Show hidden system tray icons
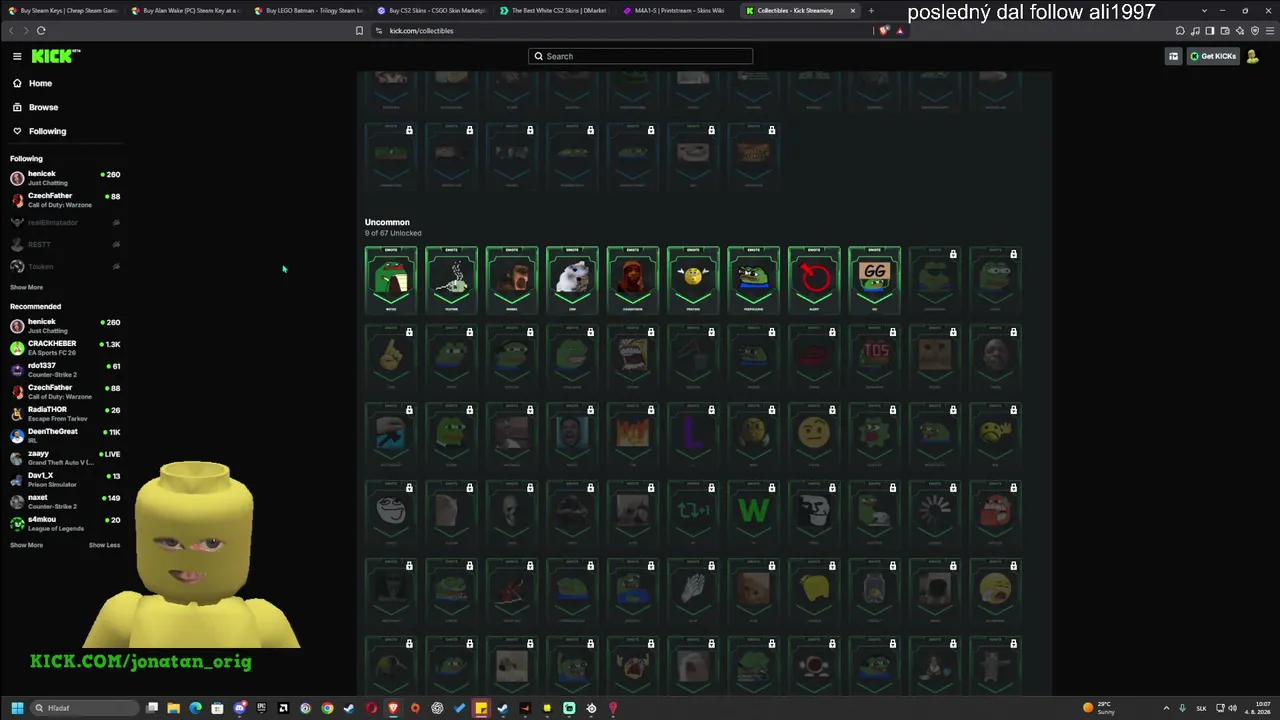The height and width of the screenshot is (720, 1280). pyautogui.click(x=1167, y=708)
